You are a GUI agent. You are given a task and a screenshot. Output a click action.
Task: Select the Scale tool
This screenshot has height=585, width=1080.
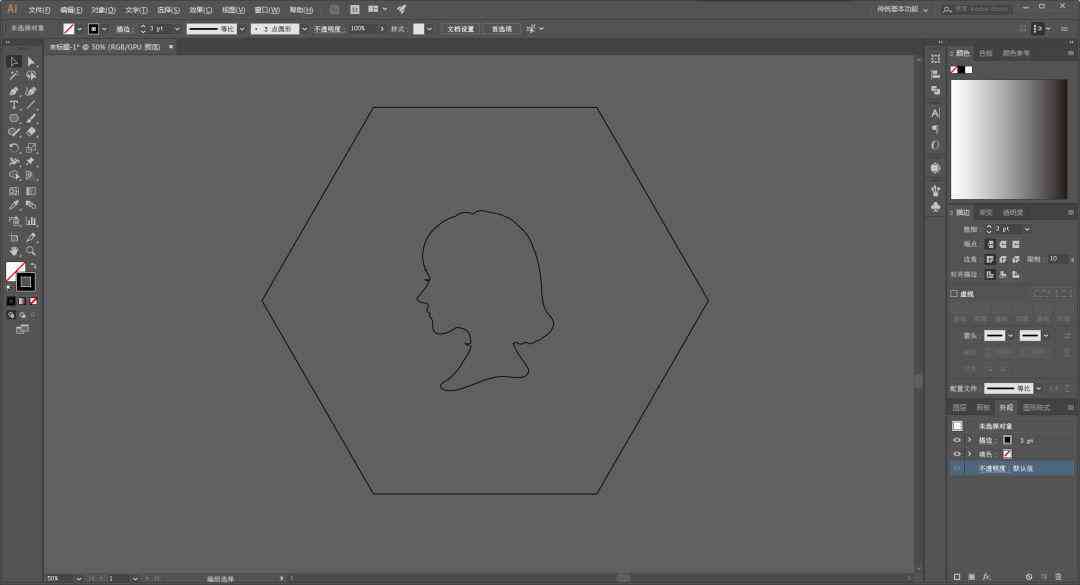[x=31, y=147]
